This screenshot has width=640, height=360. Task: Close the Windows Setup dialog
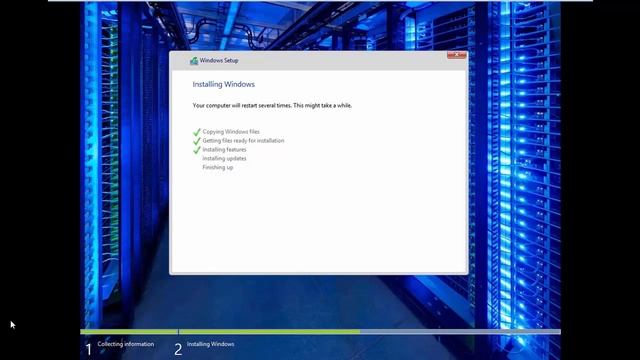(x=456, y=55)
